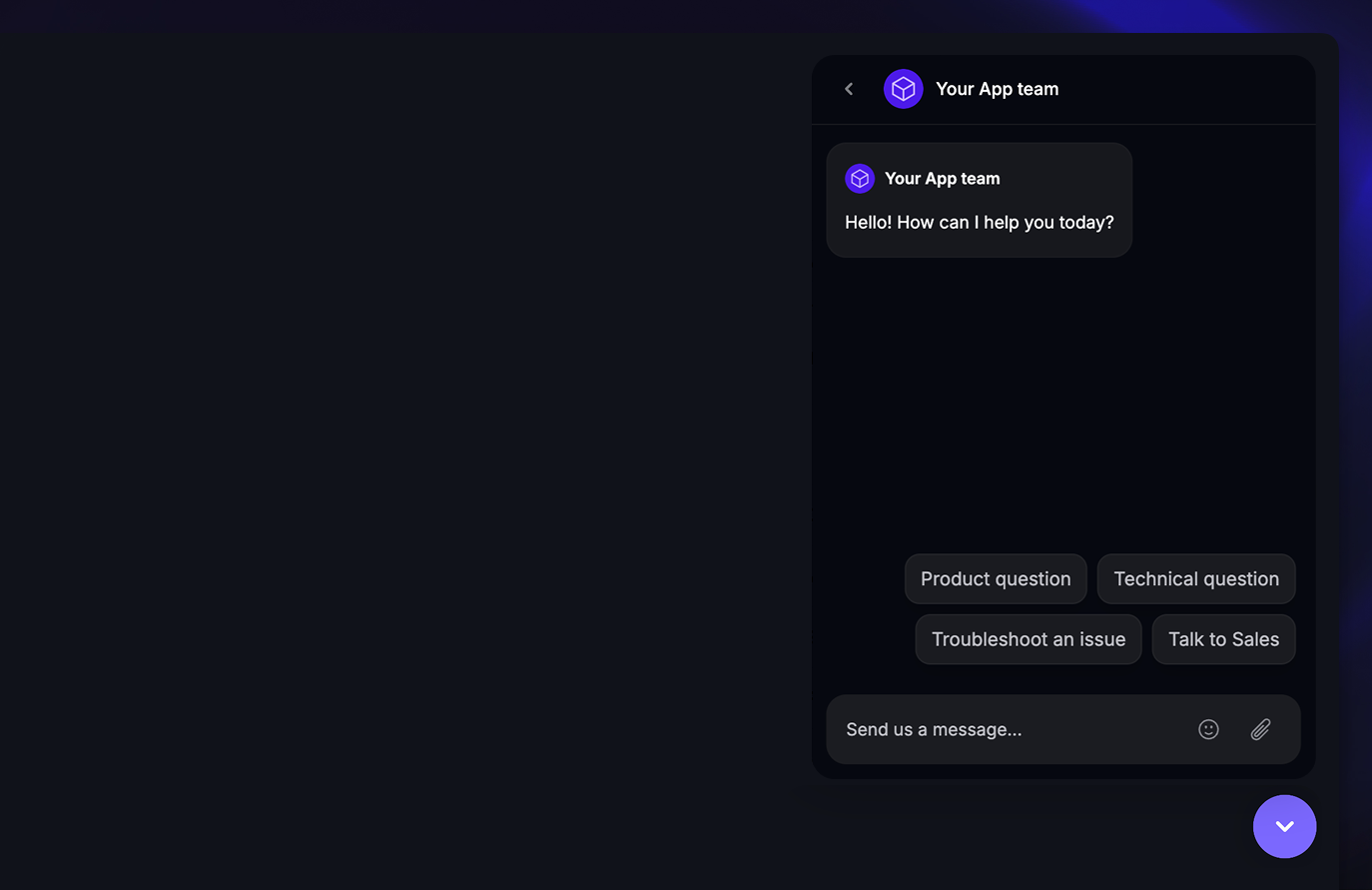
Task: Pick the Troubleshoot an issue option
Action: click(x=1029, y=639)
